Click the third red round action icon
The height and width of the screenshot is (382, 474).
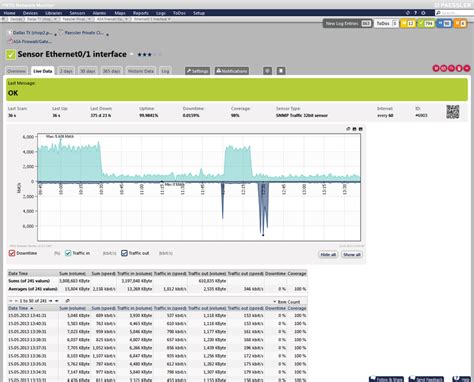tap(451, 68)
